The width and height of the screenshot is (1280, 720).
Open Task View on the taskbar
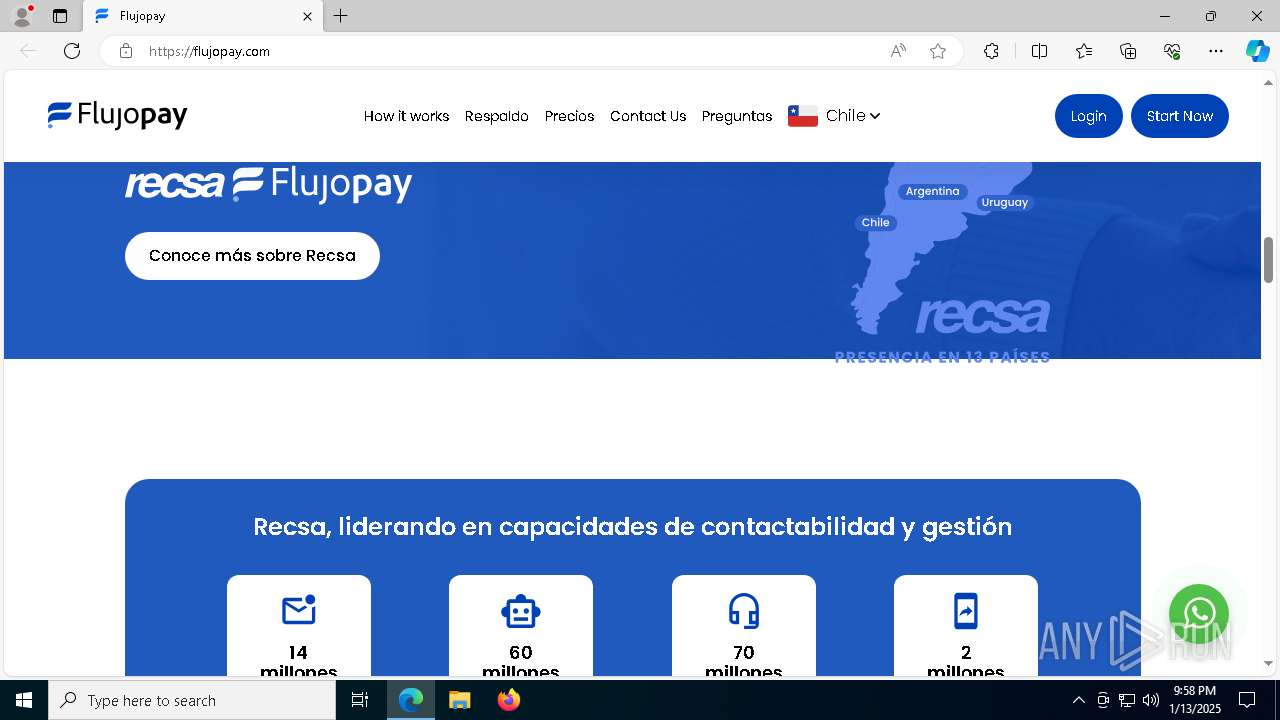coord(360,700)
